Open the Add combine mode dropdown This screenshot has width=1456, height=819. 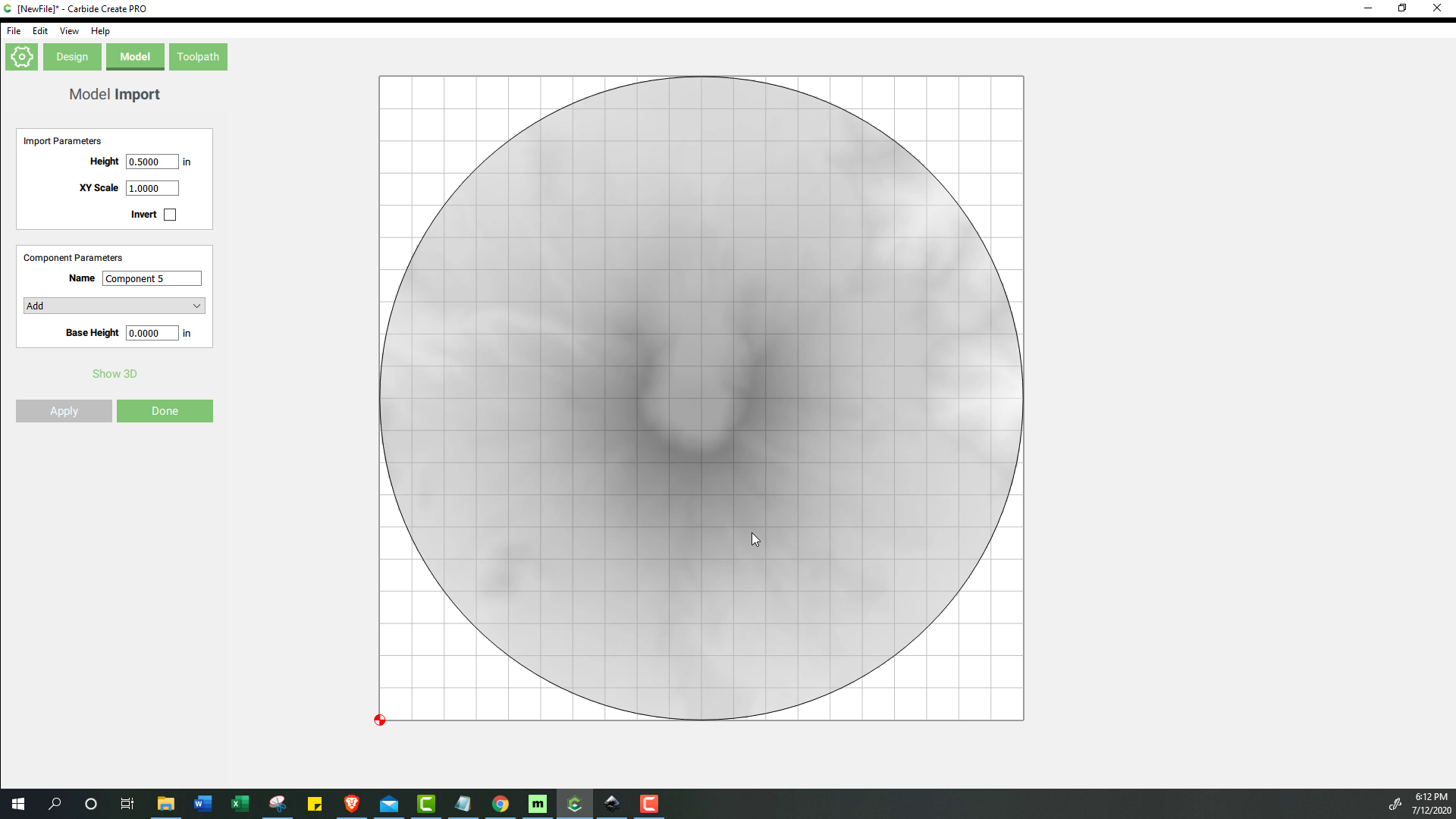114,306
